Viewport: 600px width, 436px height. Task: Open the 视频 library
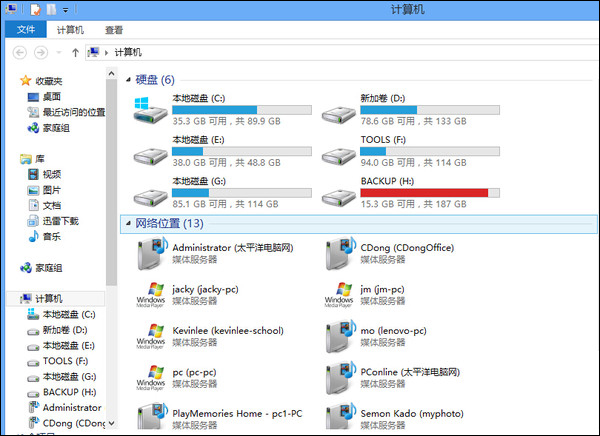pos(44,175)
